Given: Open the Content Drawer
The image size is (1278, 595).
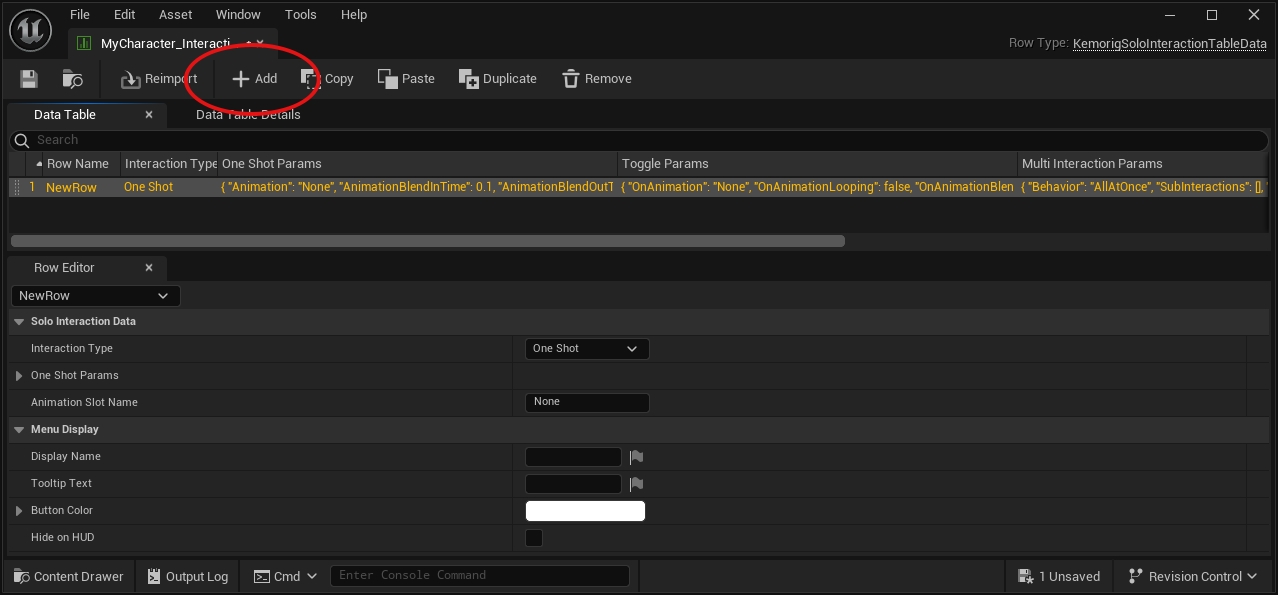Looking at the screenshot, I should pyautogui.click(x=69, y=577).
